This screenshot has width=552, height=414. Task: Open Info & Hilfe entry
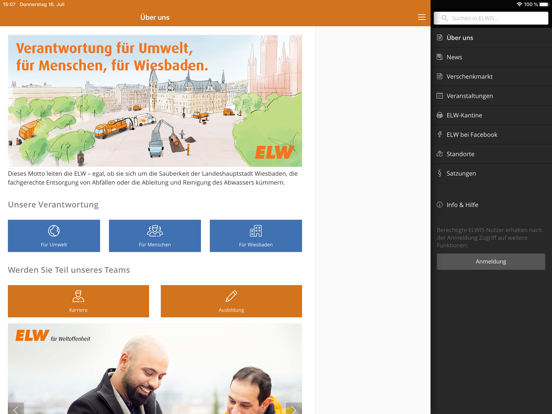pyautogui.click(x=491, y=205)
